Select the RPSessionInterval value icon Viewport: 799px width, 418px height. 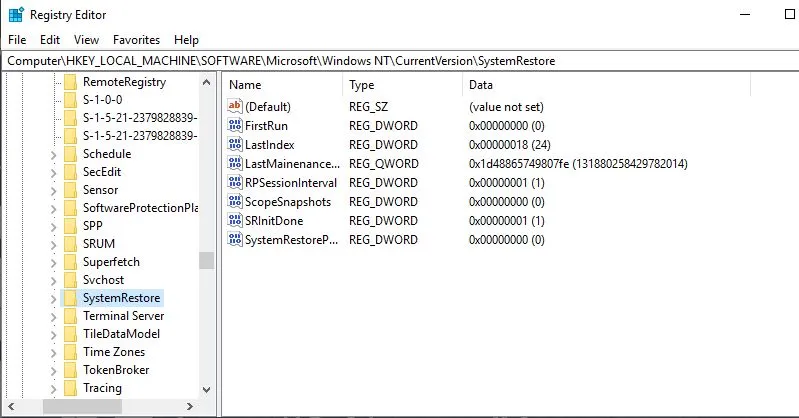(236, 182)
